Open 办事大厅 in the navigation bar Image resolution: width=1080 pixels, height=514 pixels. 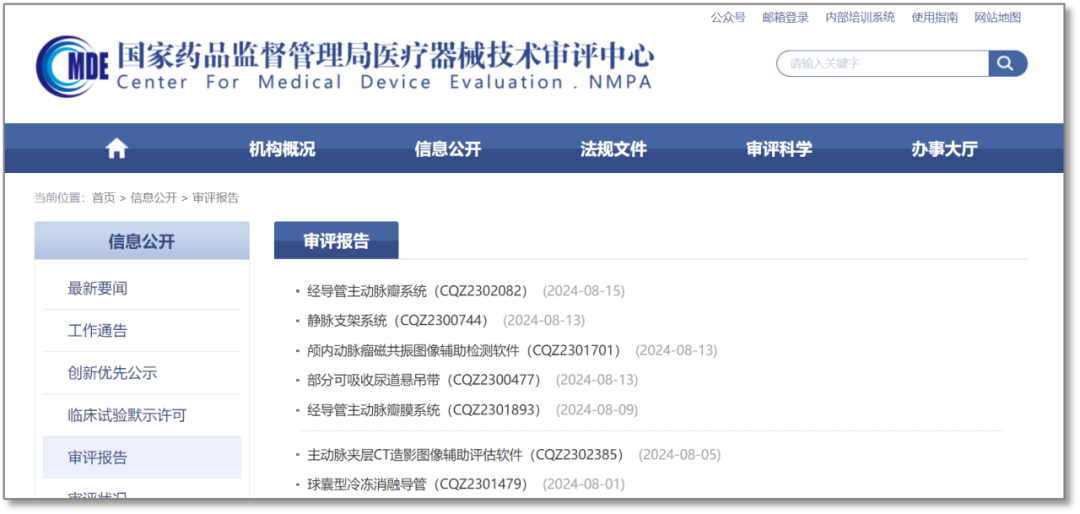[944, 149]
